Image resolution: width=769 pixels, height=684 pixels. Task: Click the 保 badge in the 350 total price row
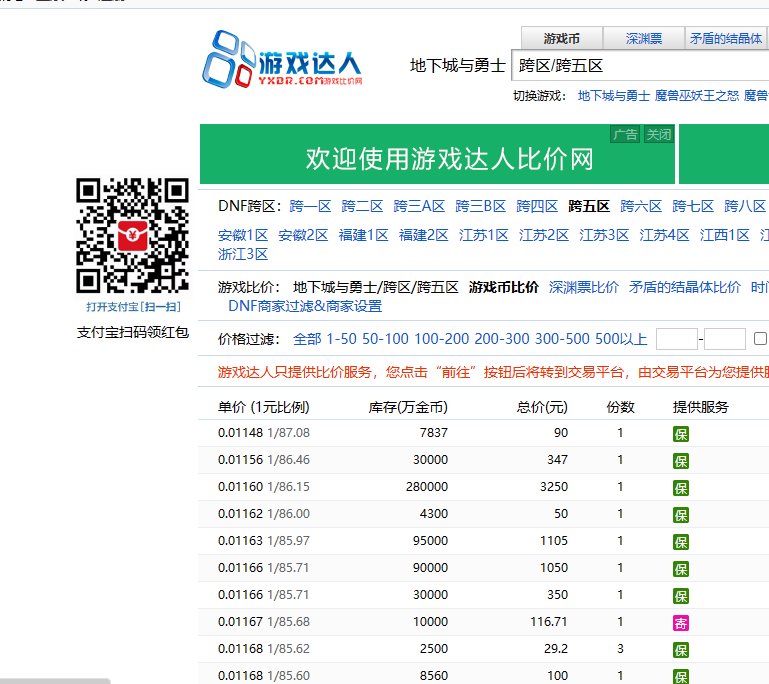click(x=681, y=596)
